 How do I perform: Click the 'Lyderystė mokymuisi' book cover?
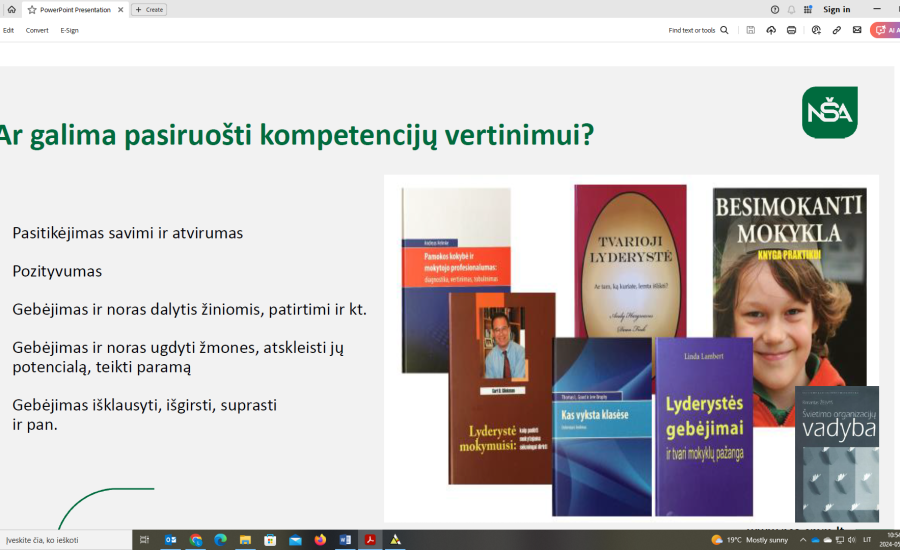pos(502,389)
